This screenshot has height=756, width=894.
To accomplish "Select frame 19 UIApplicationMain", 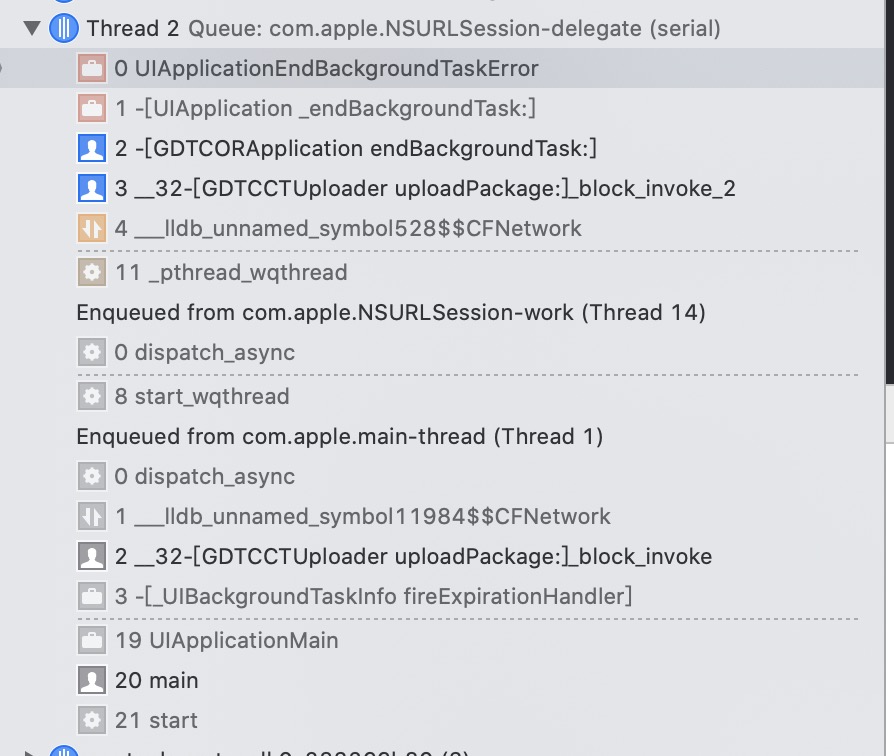I will click(442, 640).
